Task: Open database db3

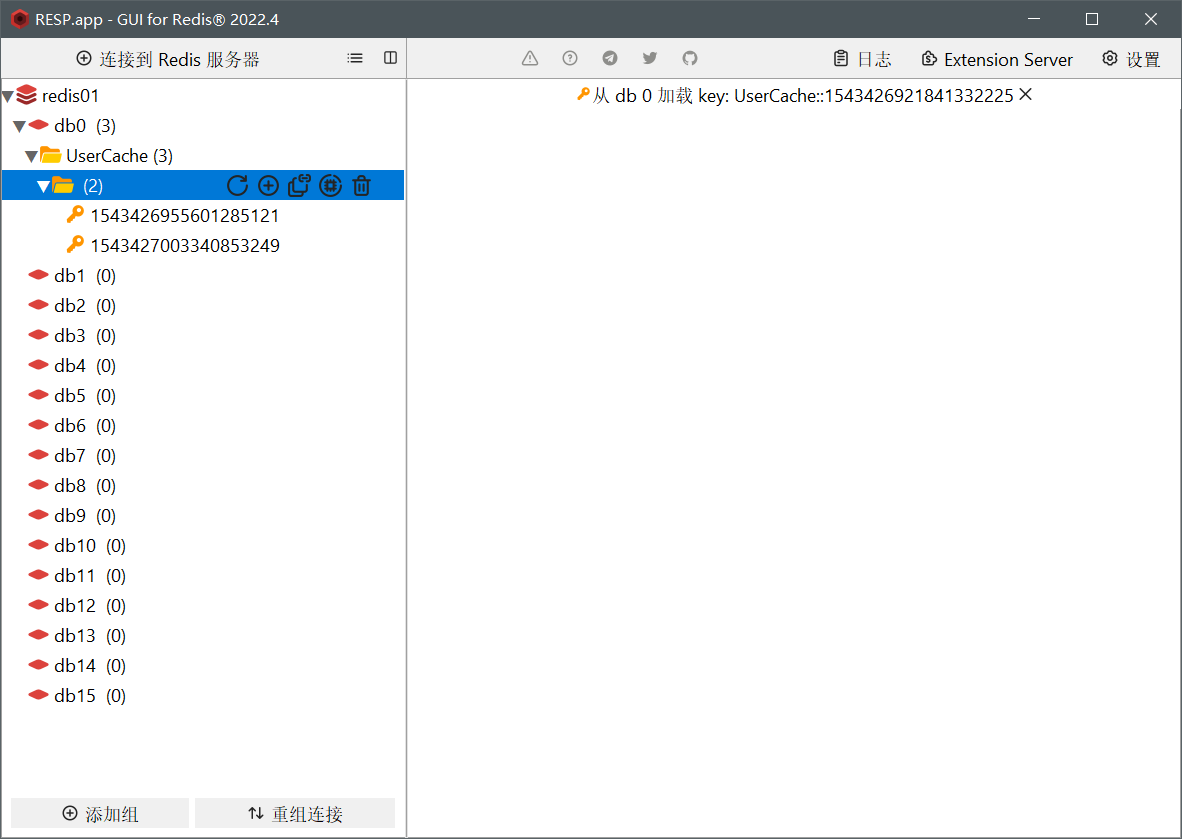Action: click(72, 336)
